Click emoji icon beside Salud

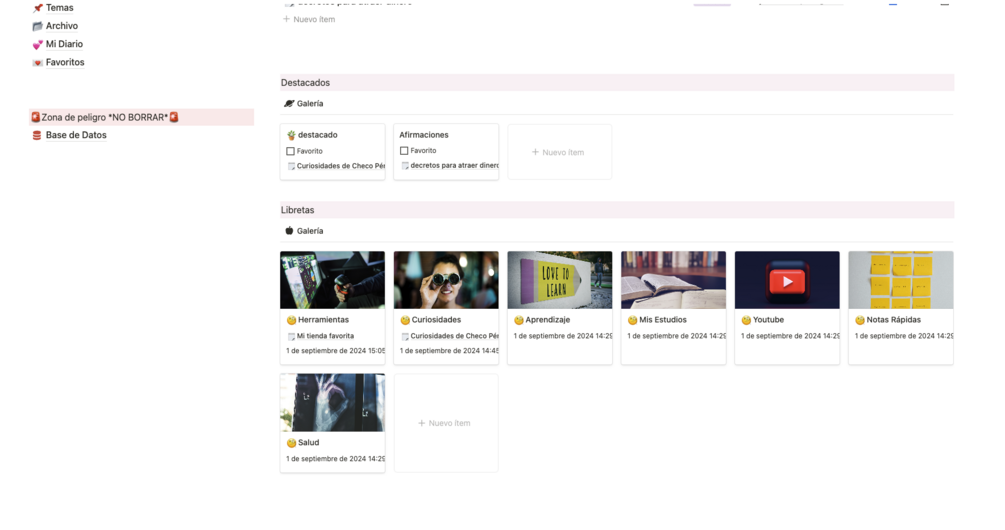click(x=291, y=443)
